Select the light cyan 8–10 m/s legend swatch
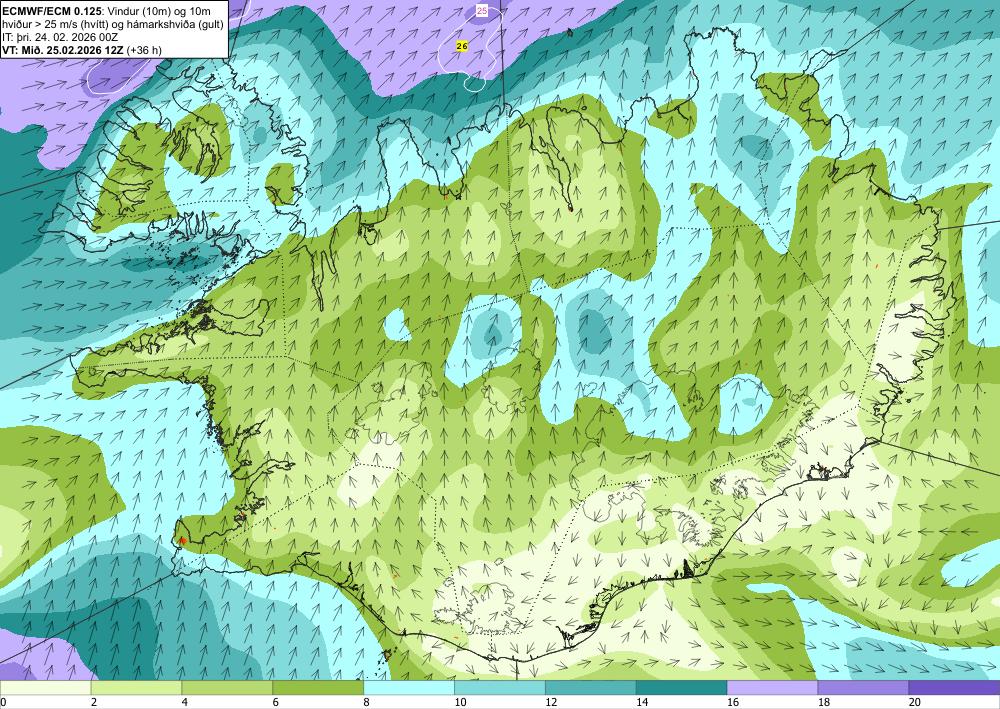1000x709 pixels. coord(409,688)
